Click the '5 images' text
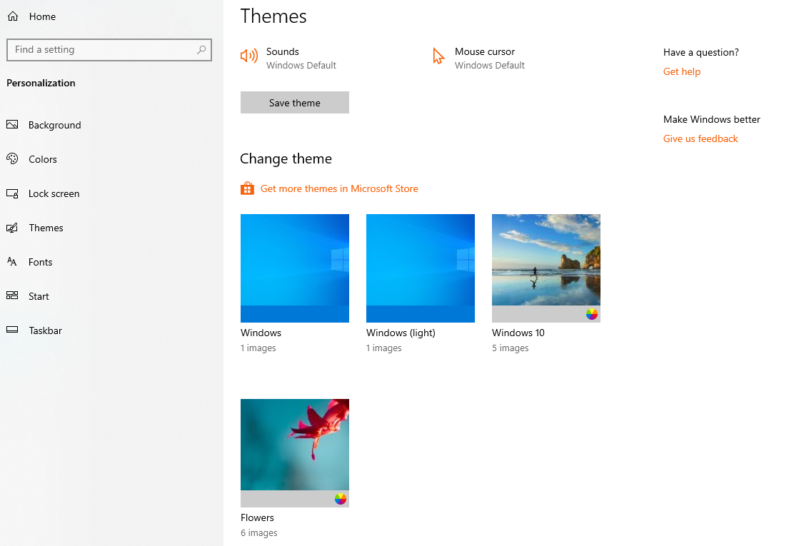Screen dimensions: 809x546 [510, 348]
